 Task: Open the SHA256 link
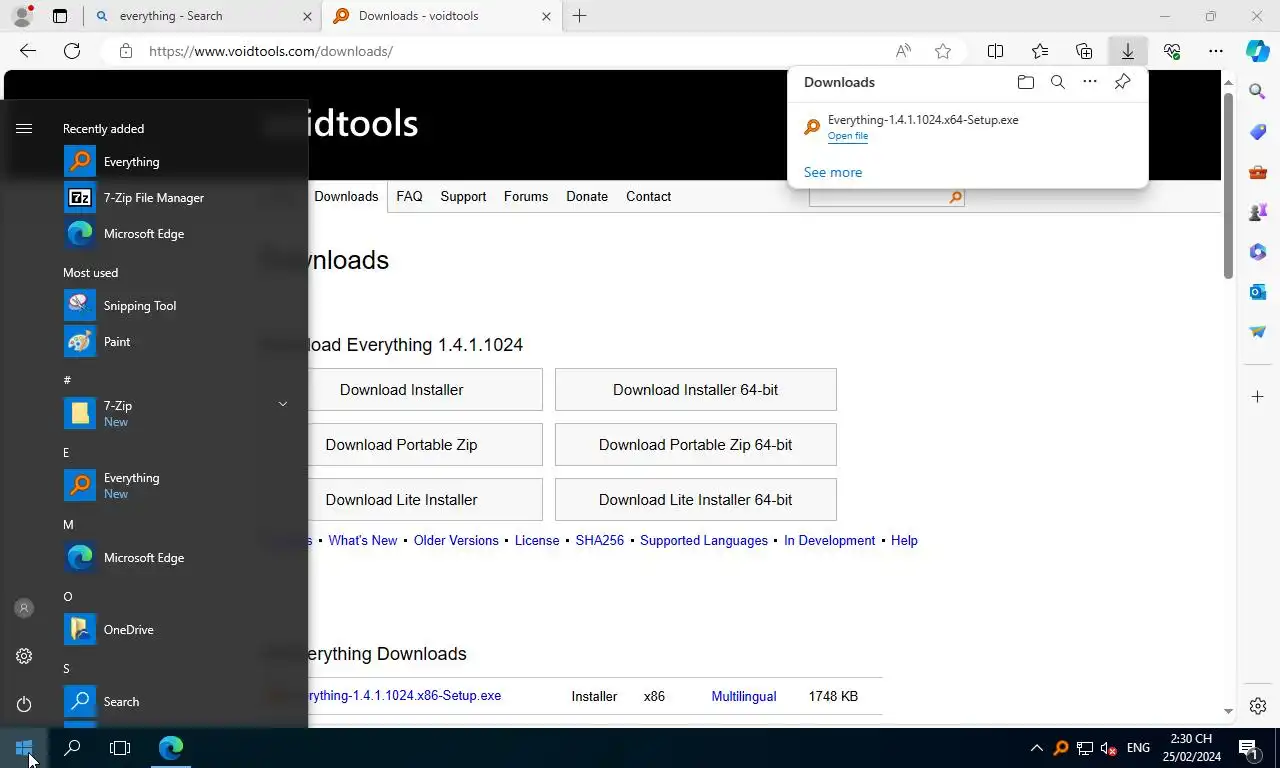point(600,540)
